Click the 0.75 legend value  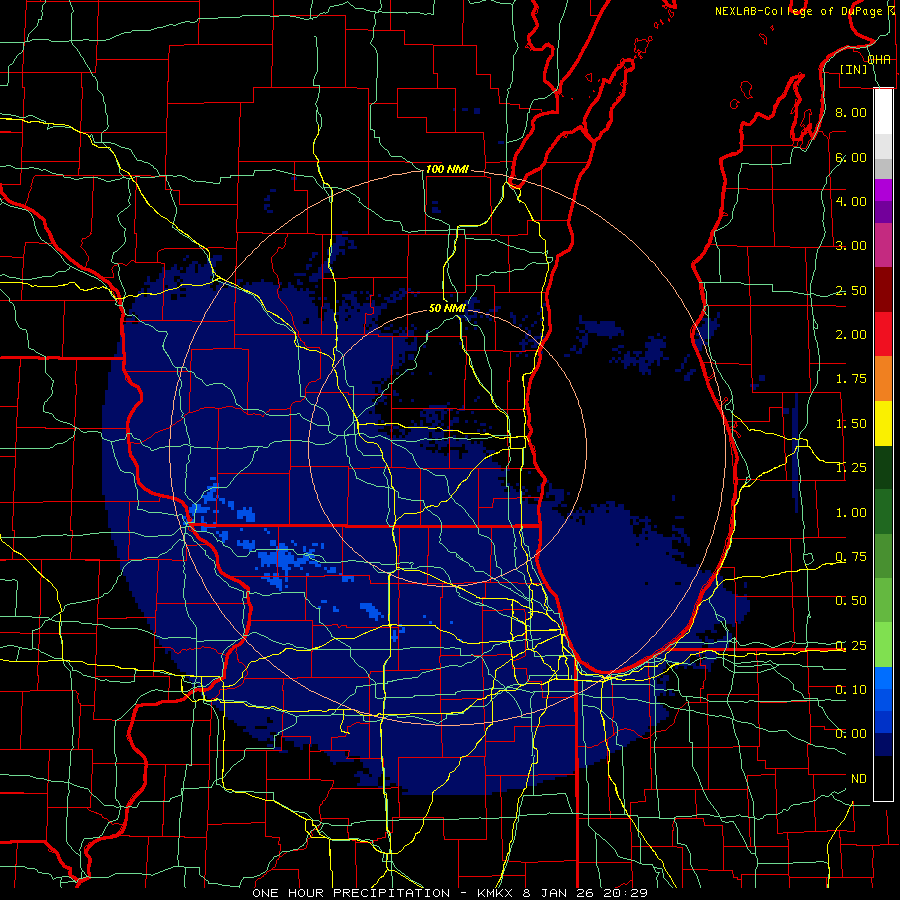[x=851, y=557]
